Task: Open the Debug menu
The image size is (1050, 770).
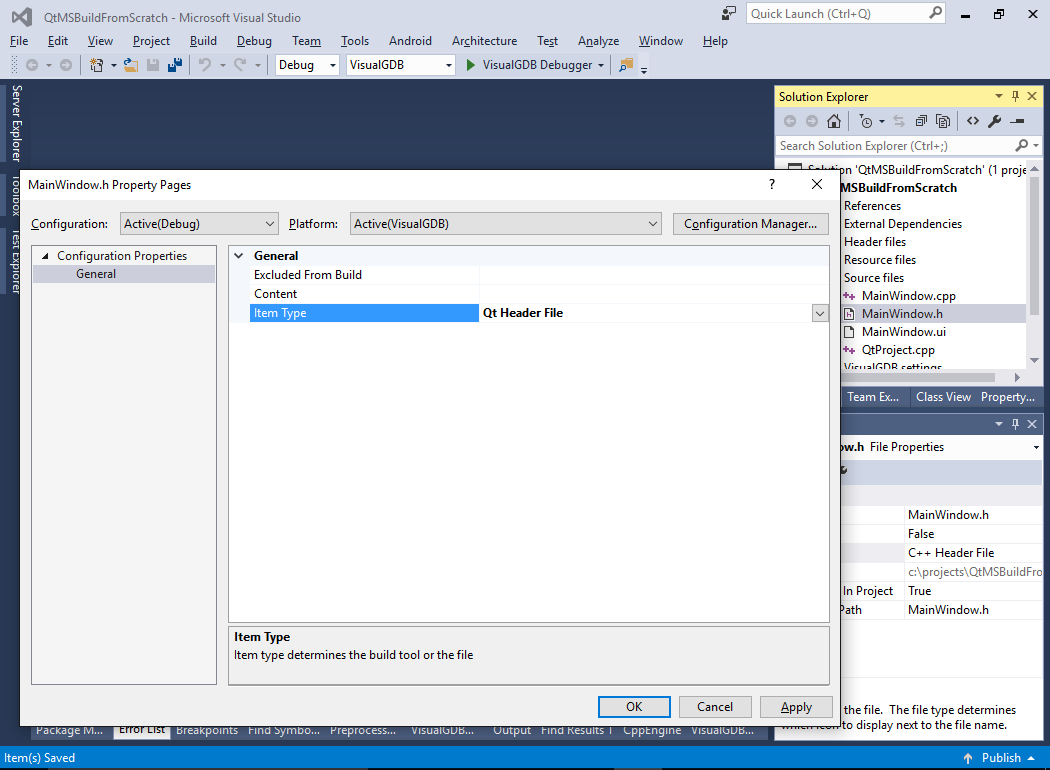Action: click(x=254, y=41)
